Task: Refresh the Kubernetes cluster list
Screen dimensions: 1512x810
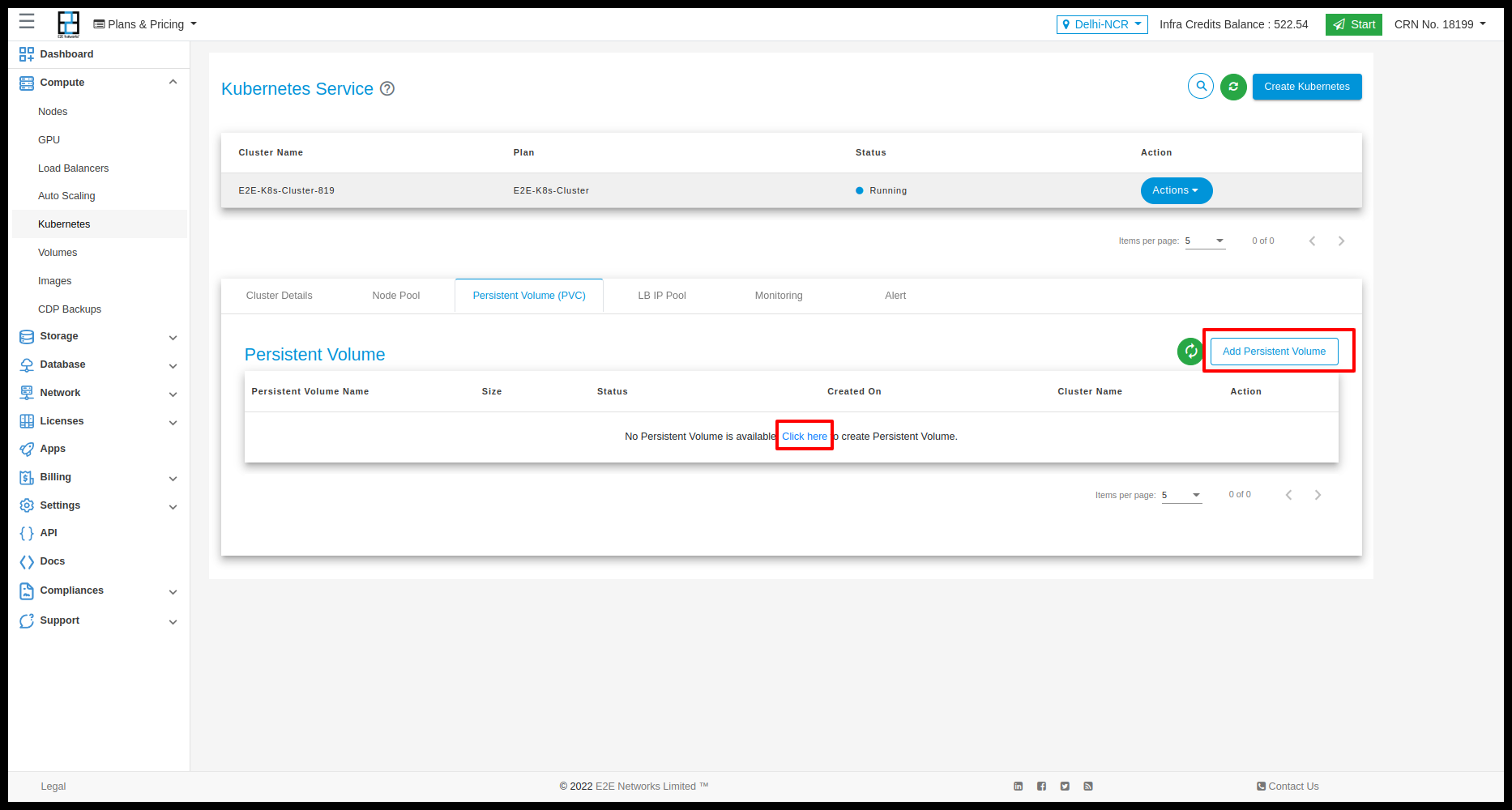Action: 1233,87
